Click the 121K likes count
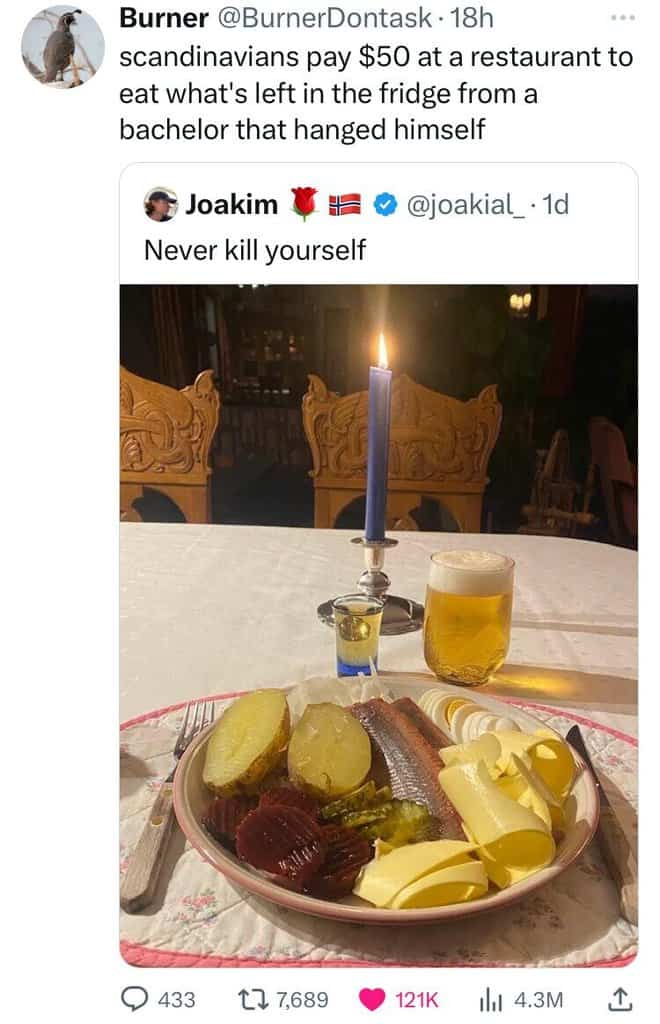The width and height of the screenshot is (660, 1024). tap(417, 1000)
